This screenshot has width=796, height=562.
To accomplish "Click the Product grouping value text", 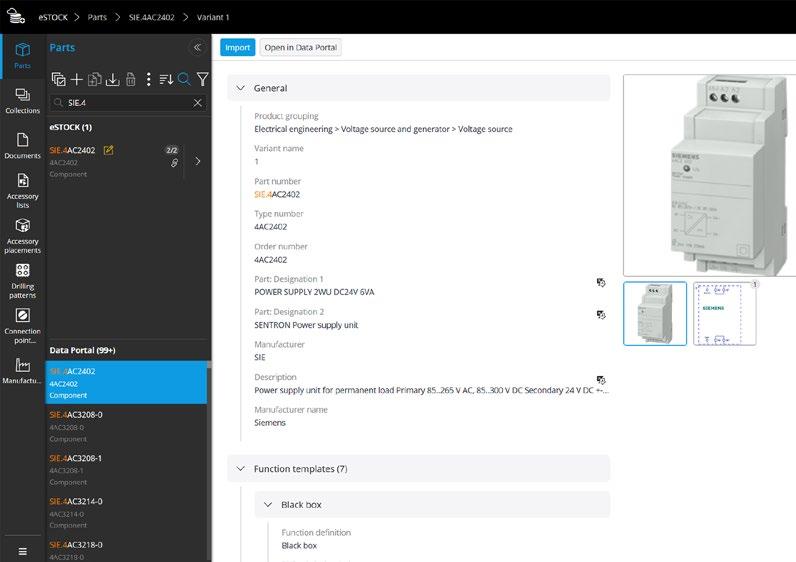I will pos(383,129).
